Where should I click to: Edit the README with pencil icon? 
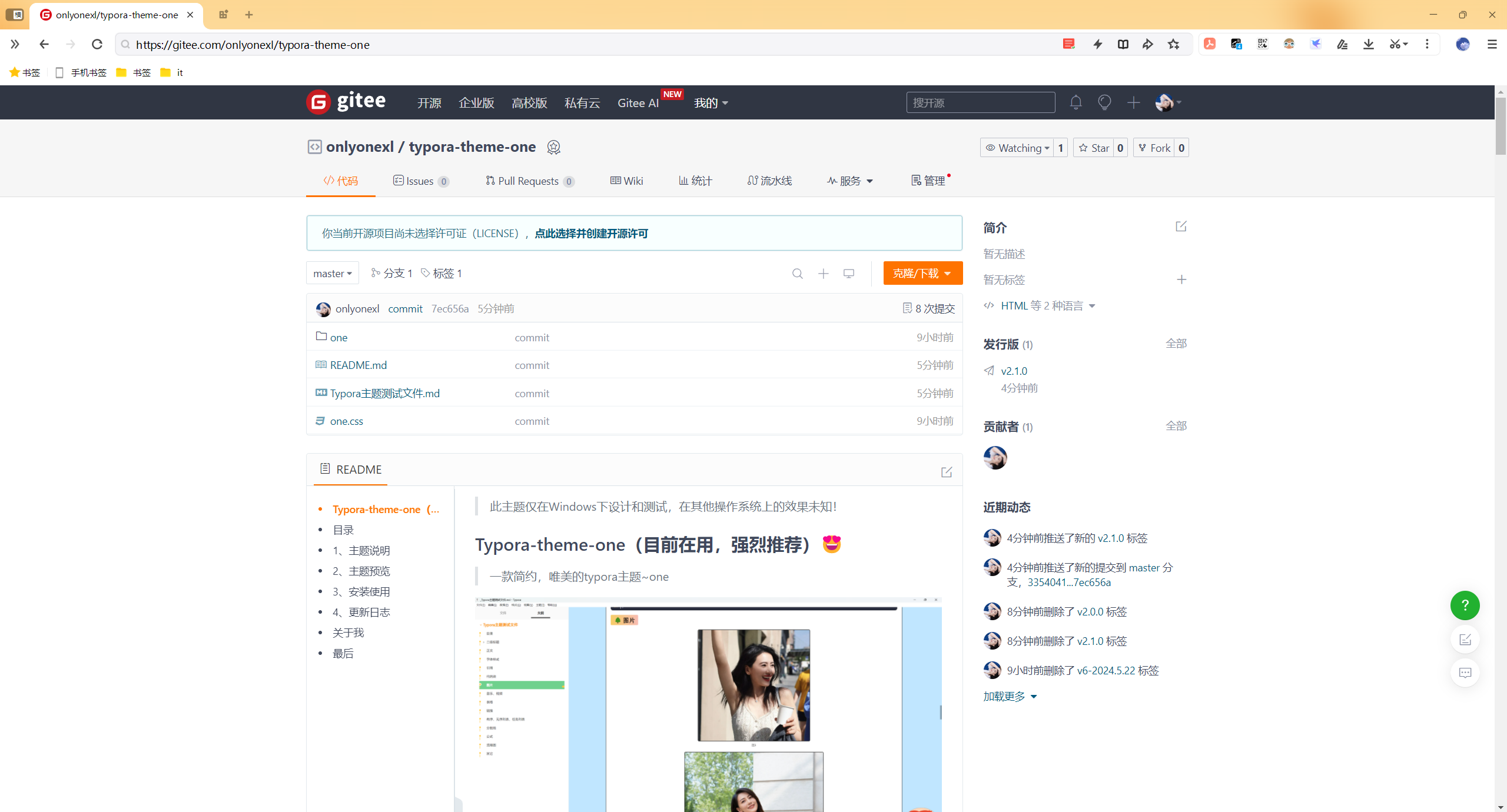tap(946, 472)
